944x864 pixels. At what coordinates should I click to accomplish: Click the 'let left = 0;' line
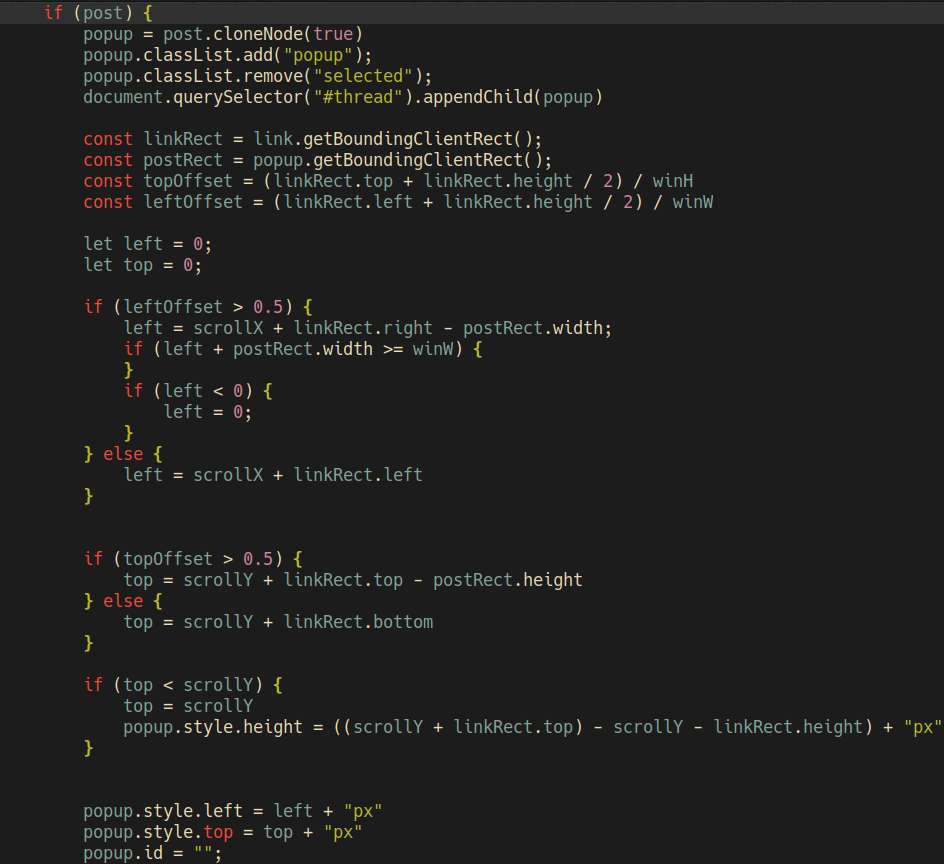148,244
